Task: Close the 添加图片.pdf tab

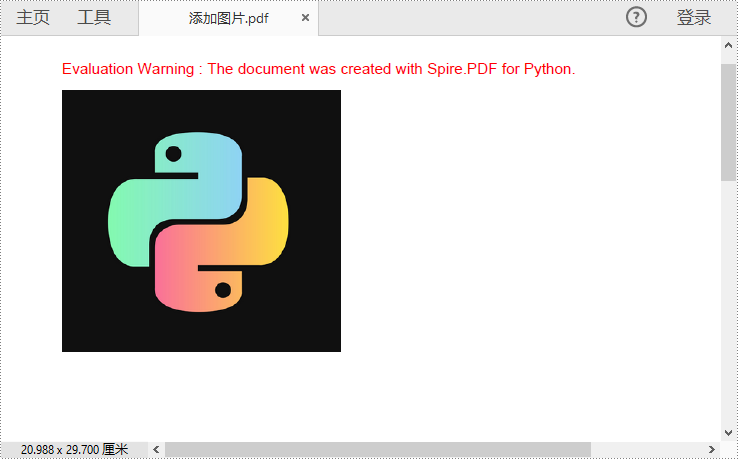Action: click(x=305, y=17)
